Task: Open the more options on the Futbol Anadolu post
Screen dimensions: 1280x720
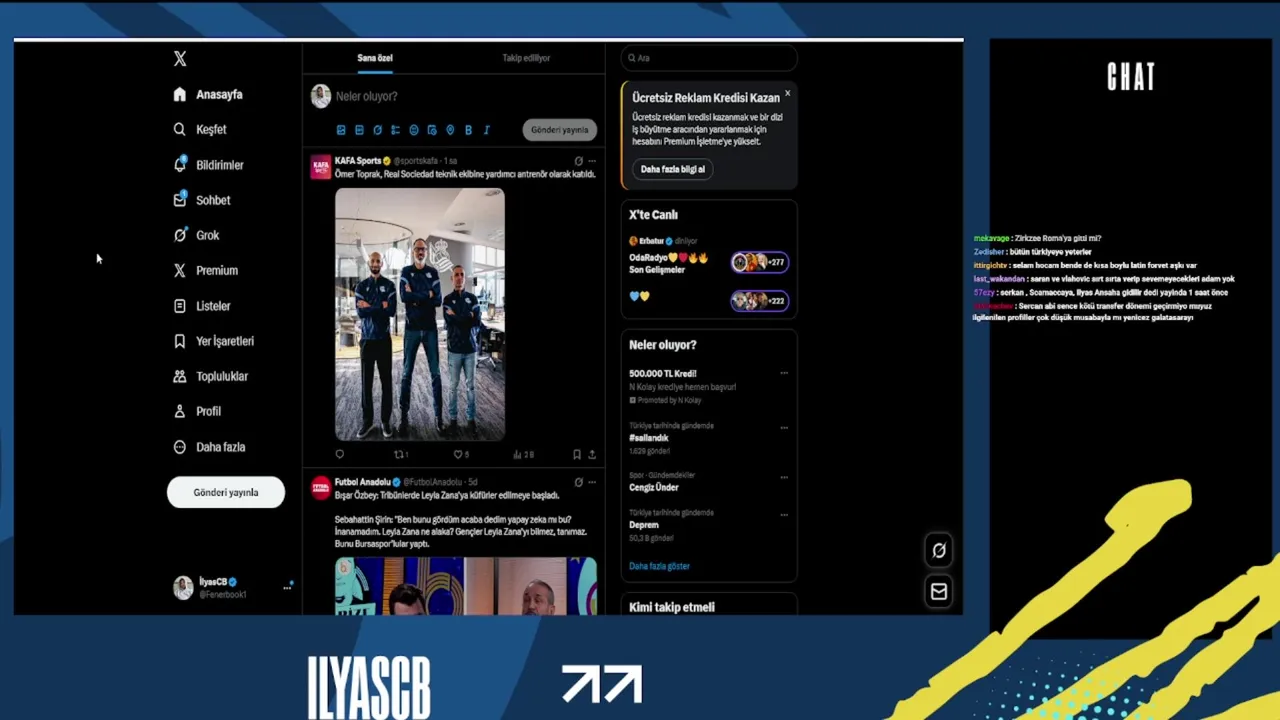Action: [592, 482]
